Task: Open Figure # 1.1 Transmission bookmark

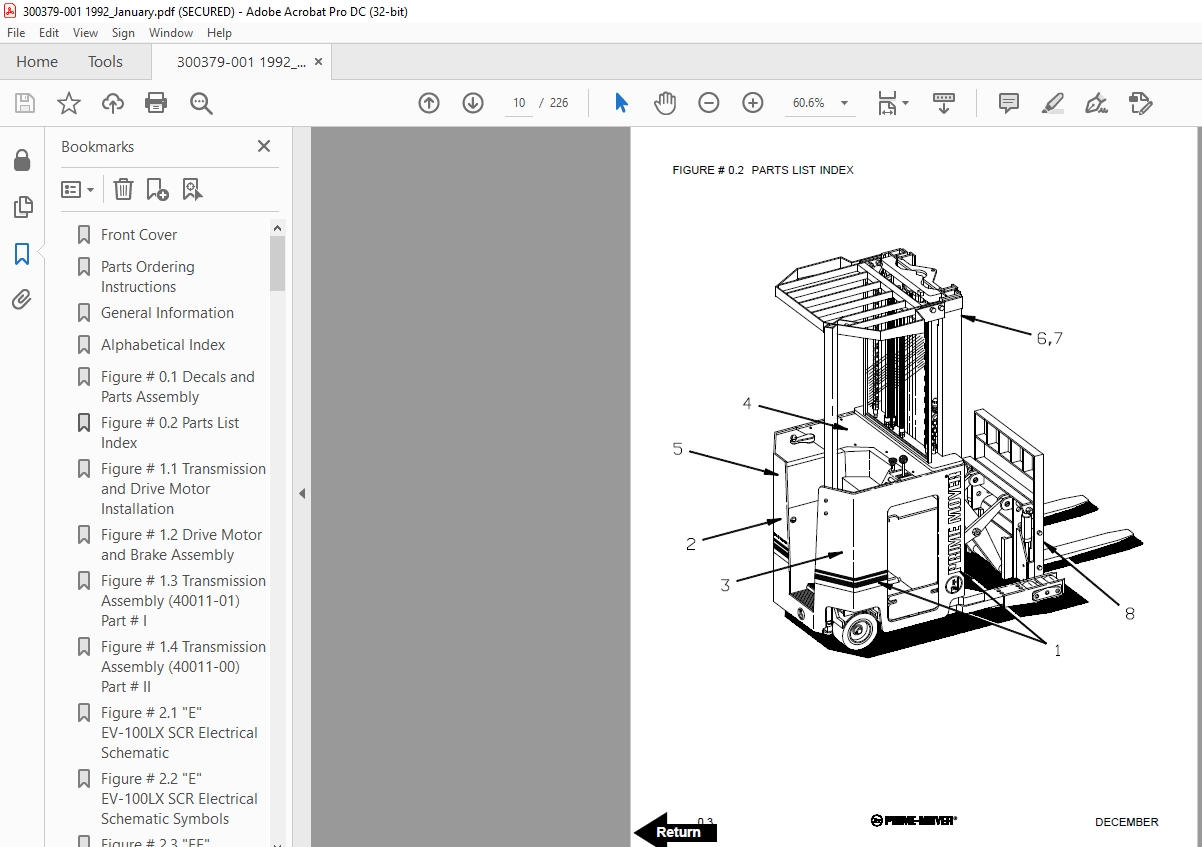Action: click(183, 489)
